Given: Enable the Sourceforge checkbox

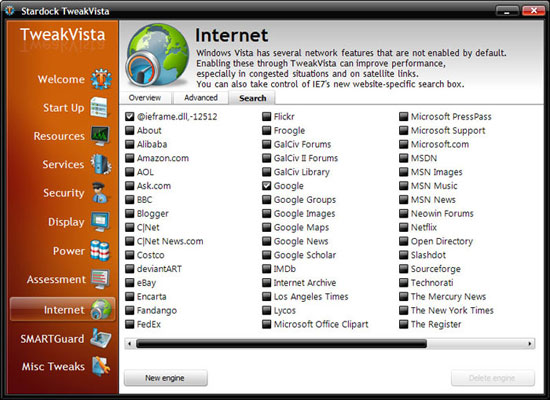Looking at the screenshot, I should click(403, 269).
